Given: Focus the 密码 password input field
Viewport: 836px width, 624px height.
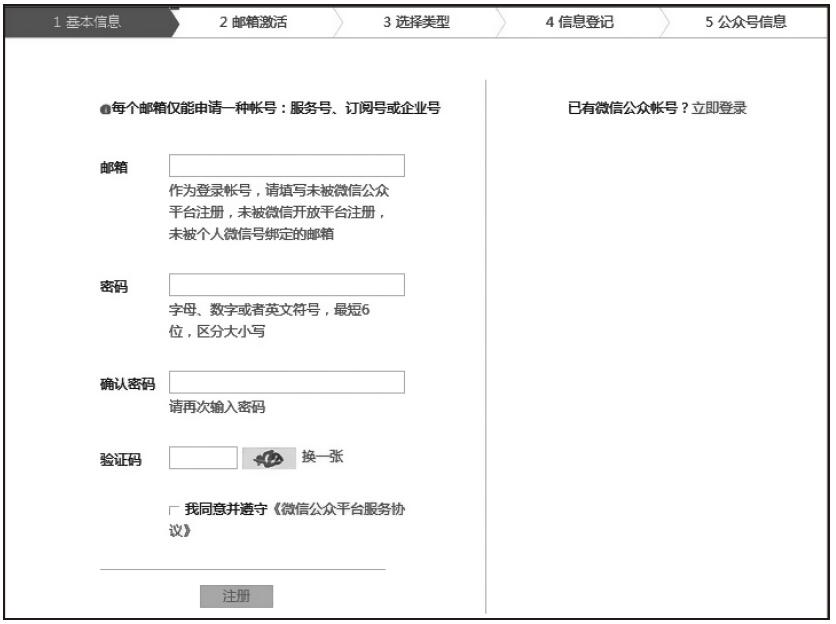Looking at the screenshot, I should (x=286, y=285).
